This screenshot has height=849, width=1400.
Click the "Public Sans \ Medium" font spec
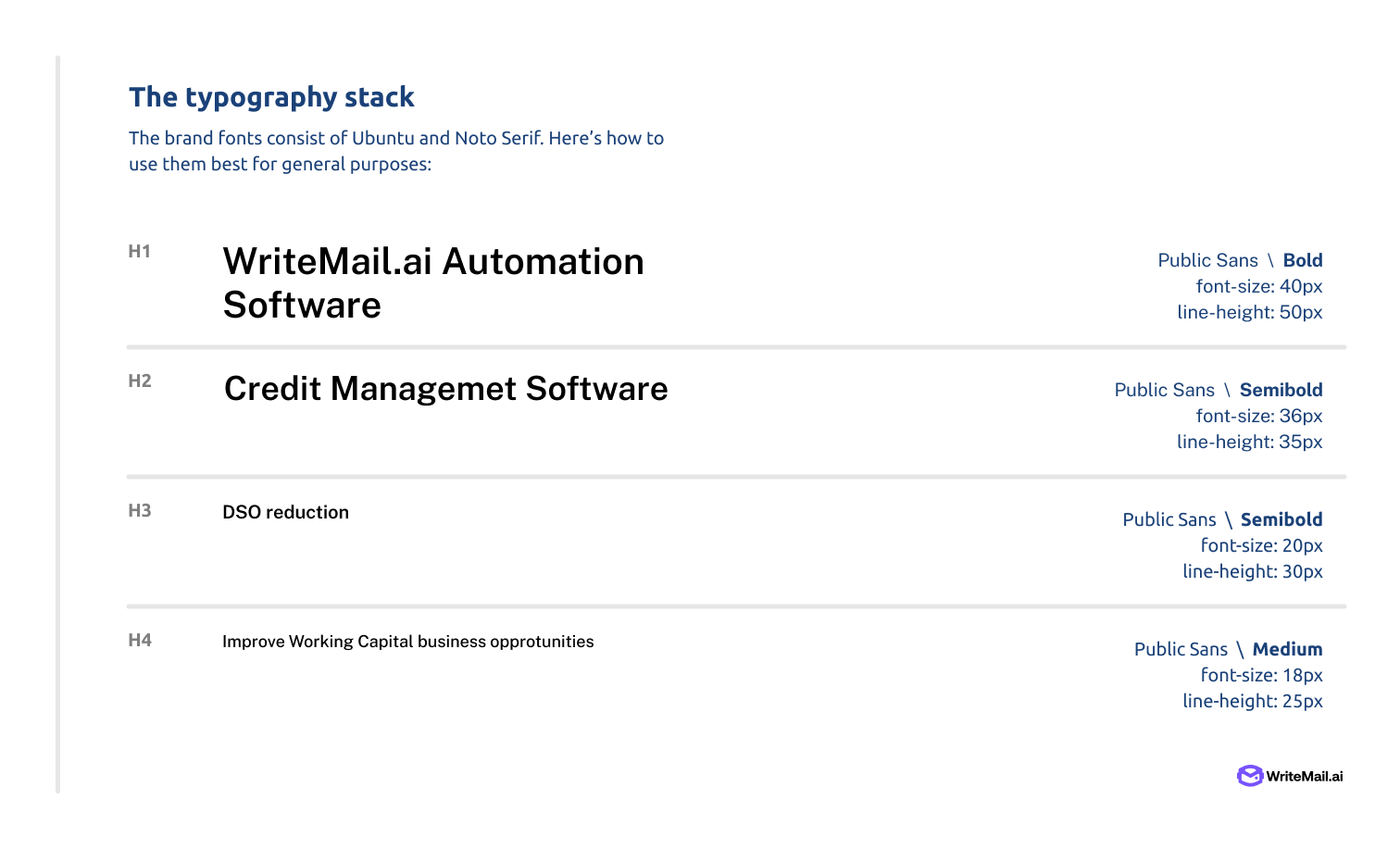tap(1229, 649)
